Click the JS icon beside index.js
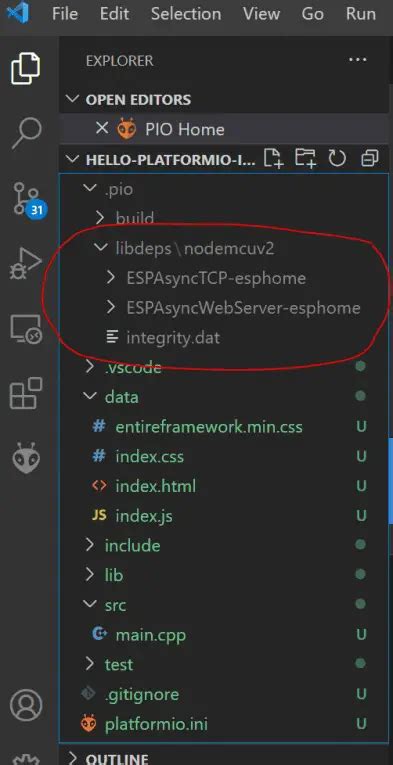393x765 pixels. [x=99, y=516]
